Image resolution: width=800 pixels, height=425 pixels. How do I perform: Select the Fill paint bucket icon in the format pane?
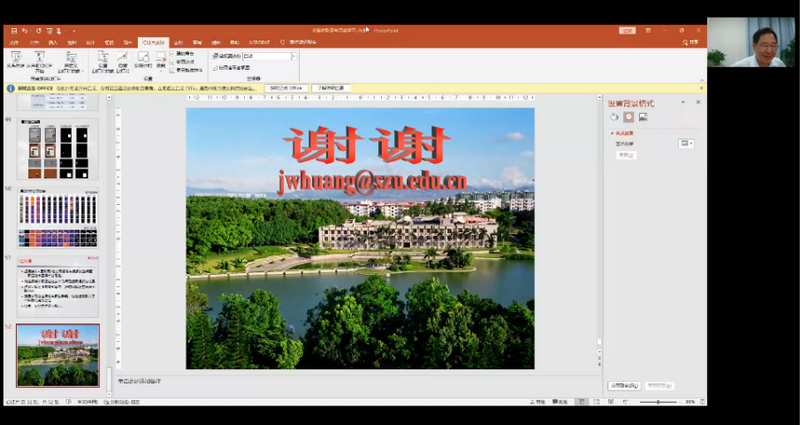[x=614, y=117]
